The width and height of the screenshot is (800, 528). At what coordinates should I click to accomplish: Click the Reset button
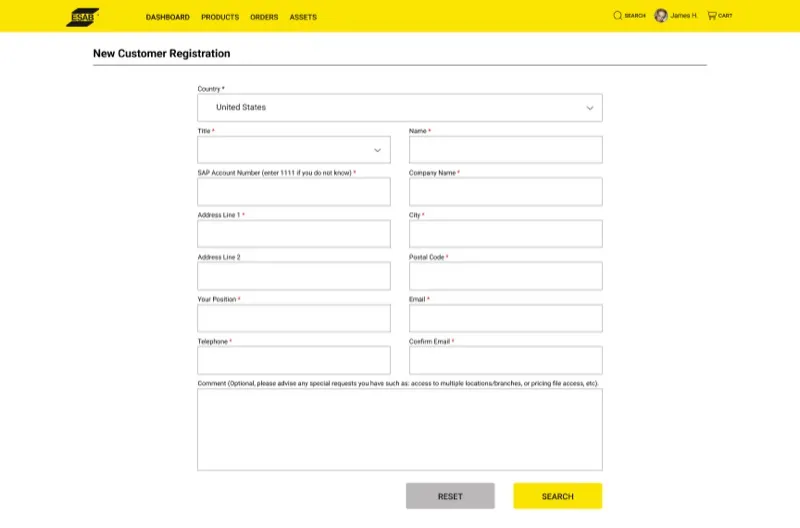[450, 496]
